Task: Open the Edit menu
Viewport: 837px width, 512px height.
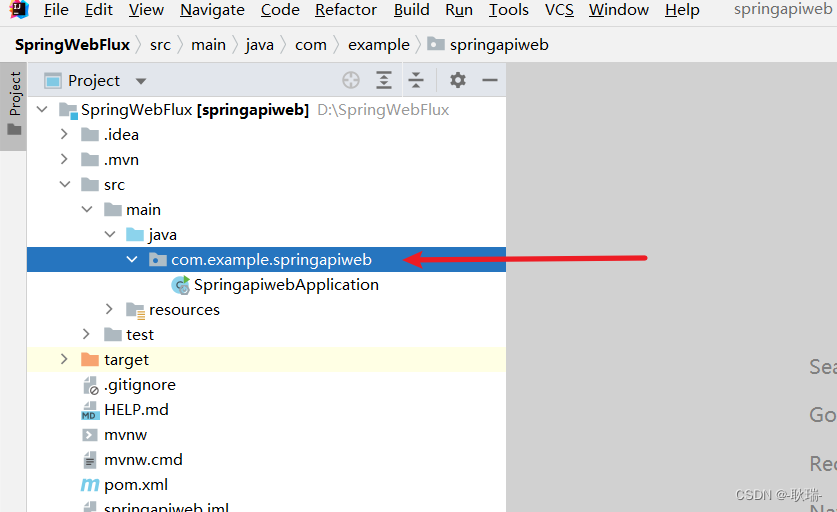Action: (99, 10)
